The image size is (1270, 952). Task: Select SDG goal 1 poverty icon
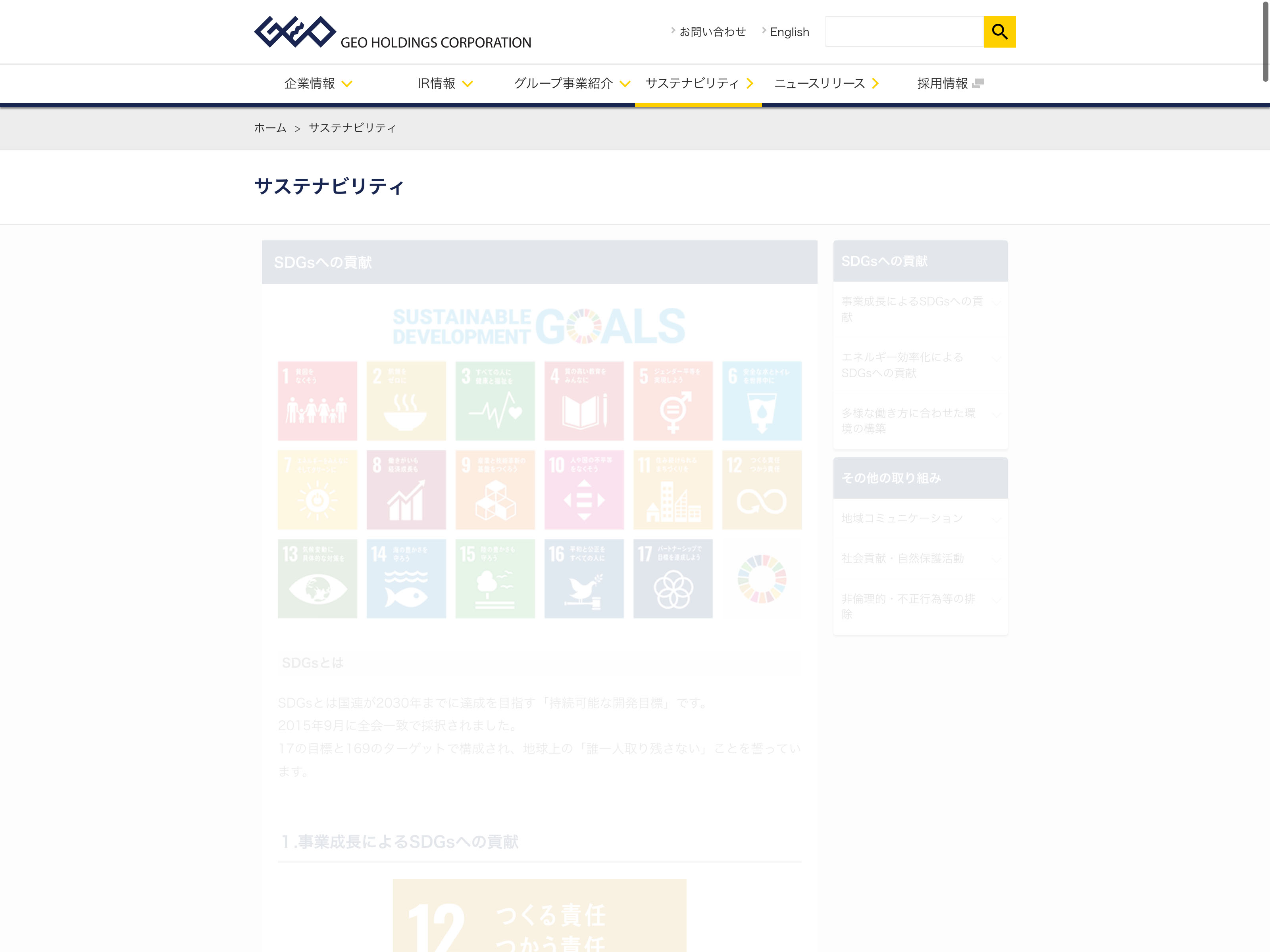tap(317, 401)
